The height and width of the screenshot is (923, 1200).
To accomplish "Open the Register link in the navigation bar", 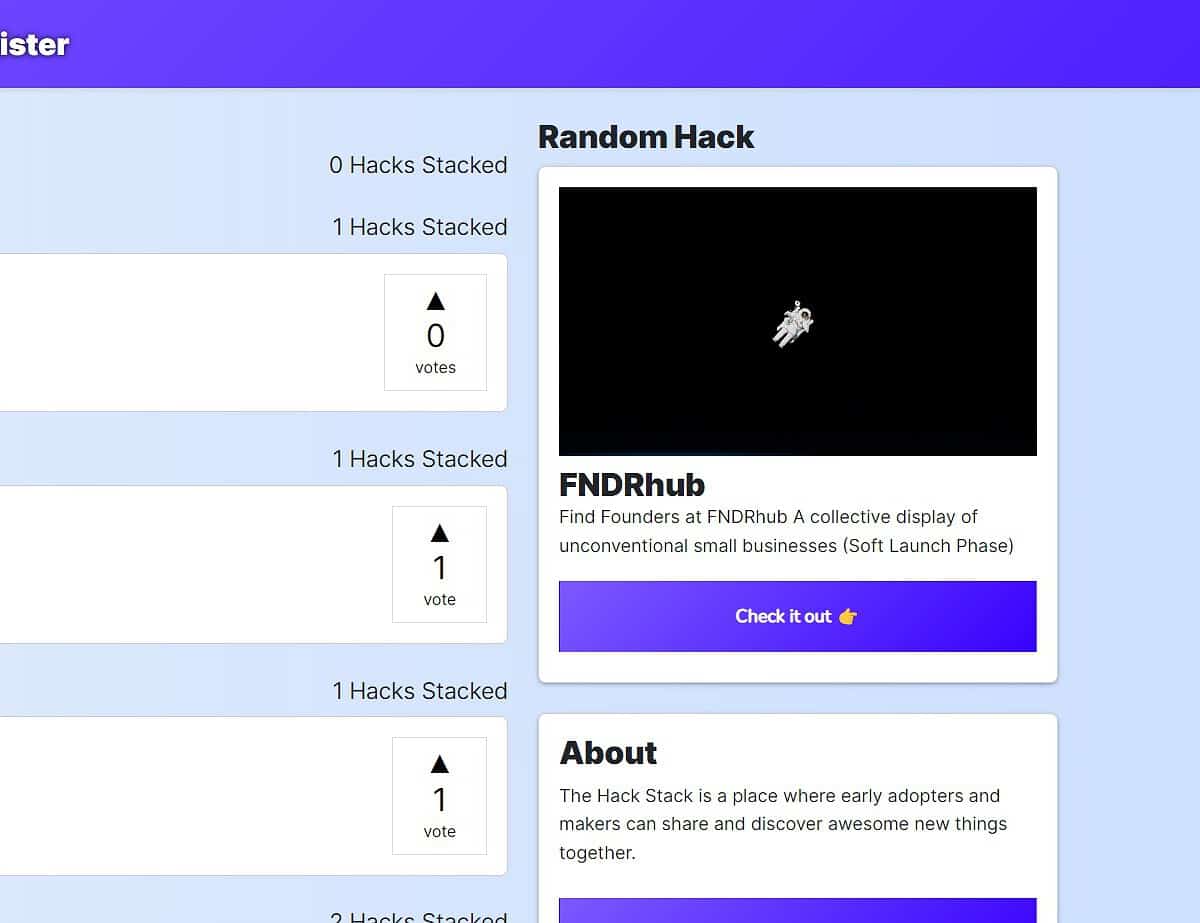I will point(33,44).
